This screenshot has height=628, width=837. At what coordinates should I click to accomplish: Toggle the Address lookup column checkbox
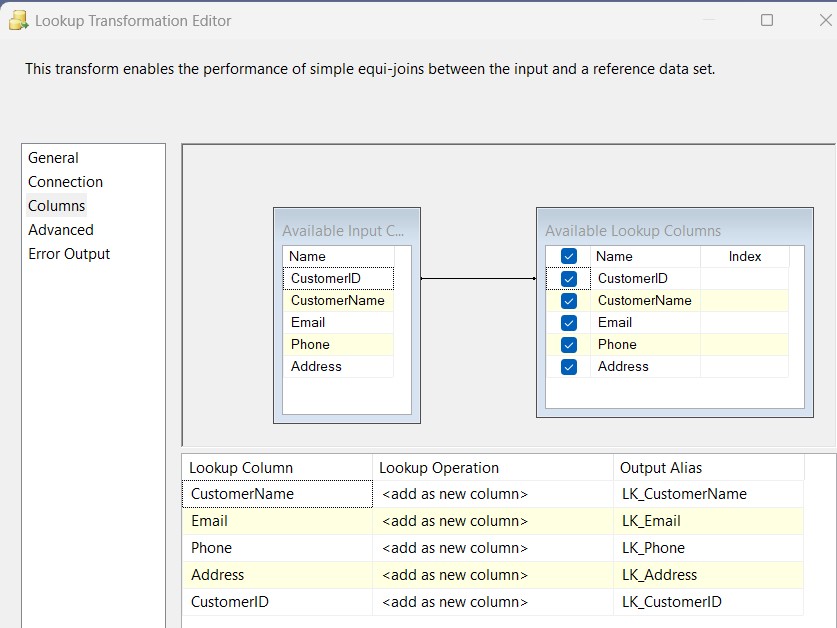[x=568, y=366]
